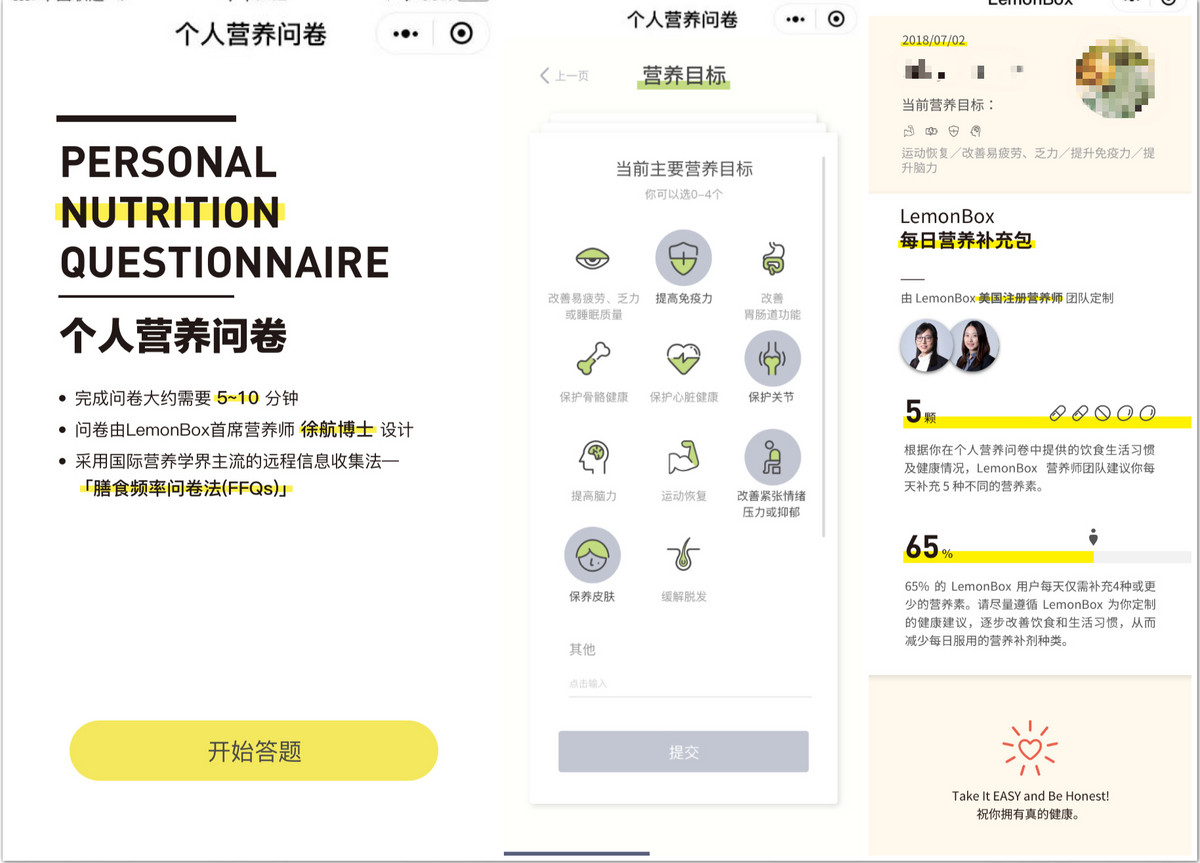The height and width of the screenshot is (863, 1200).
Task: Select the 改善易疲劳 eye icon goal
Action: point(593,260)
